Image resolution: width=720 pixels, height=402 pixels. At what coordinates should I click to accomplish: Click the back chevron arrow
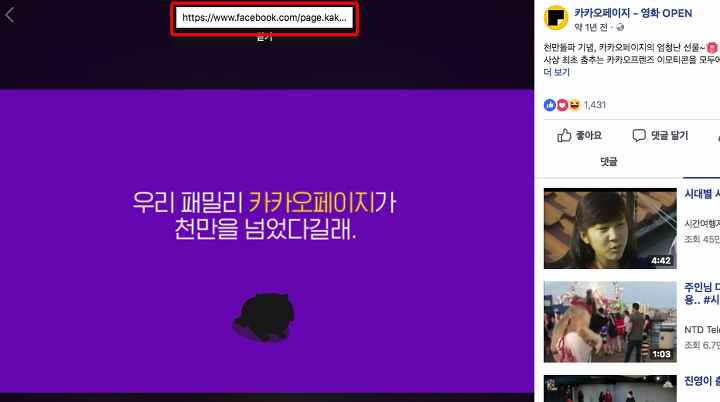(10, 15)
